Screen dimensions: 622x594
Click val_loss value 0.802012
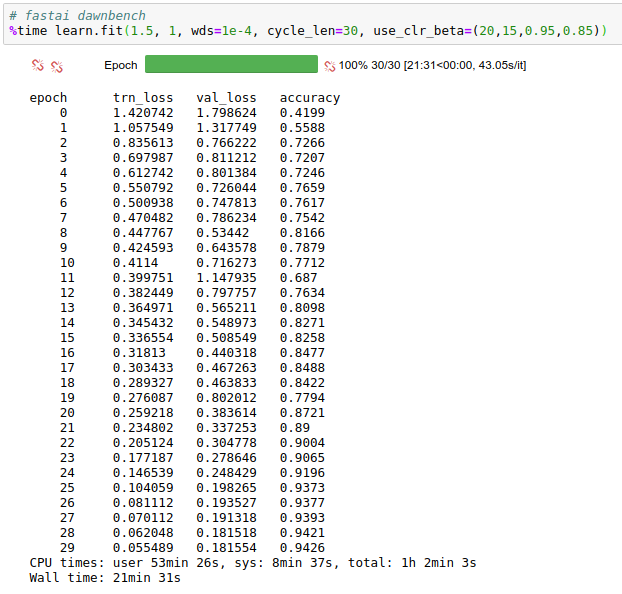coord(226,398)
